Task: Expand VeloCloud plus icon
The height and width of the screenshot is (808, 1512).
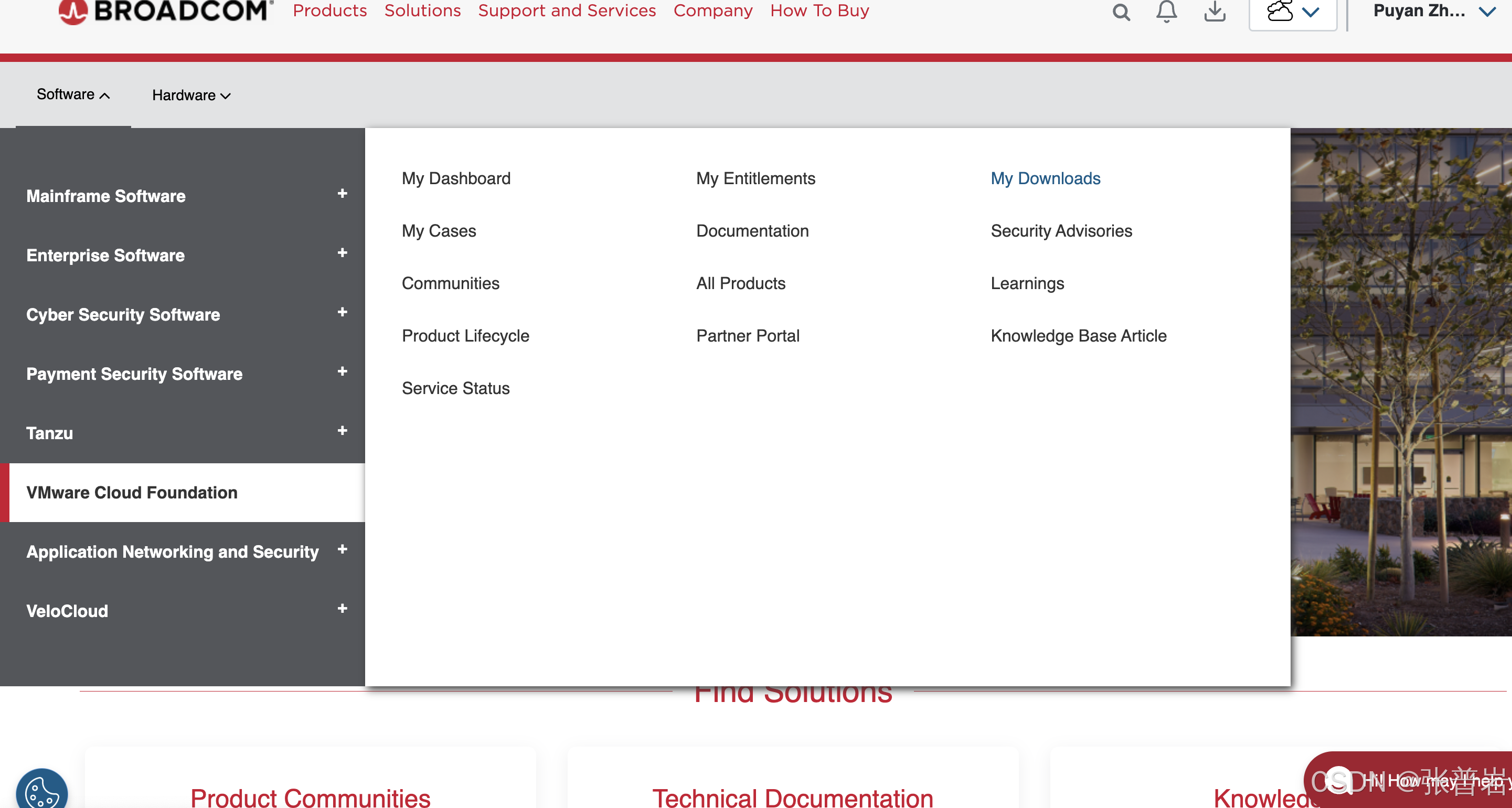Action: (x=342, y=609)
